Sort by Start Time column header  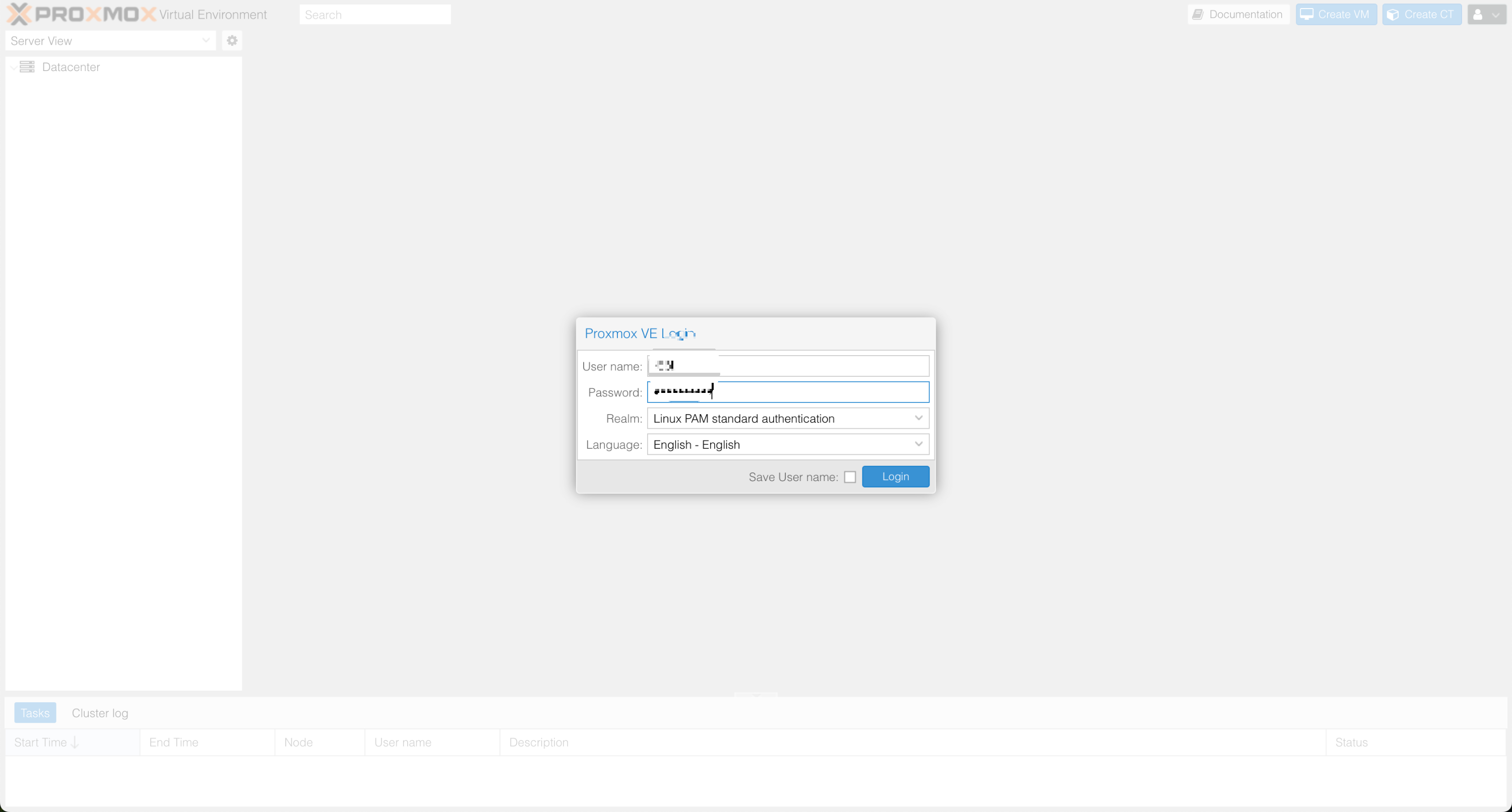coord(72,742)
